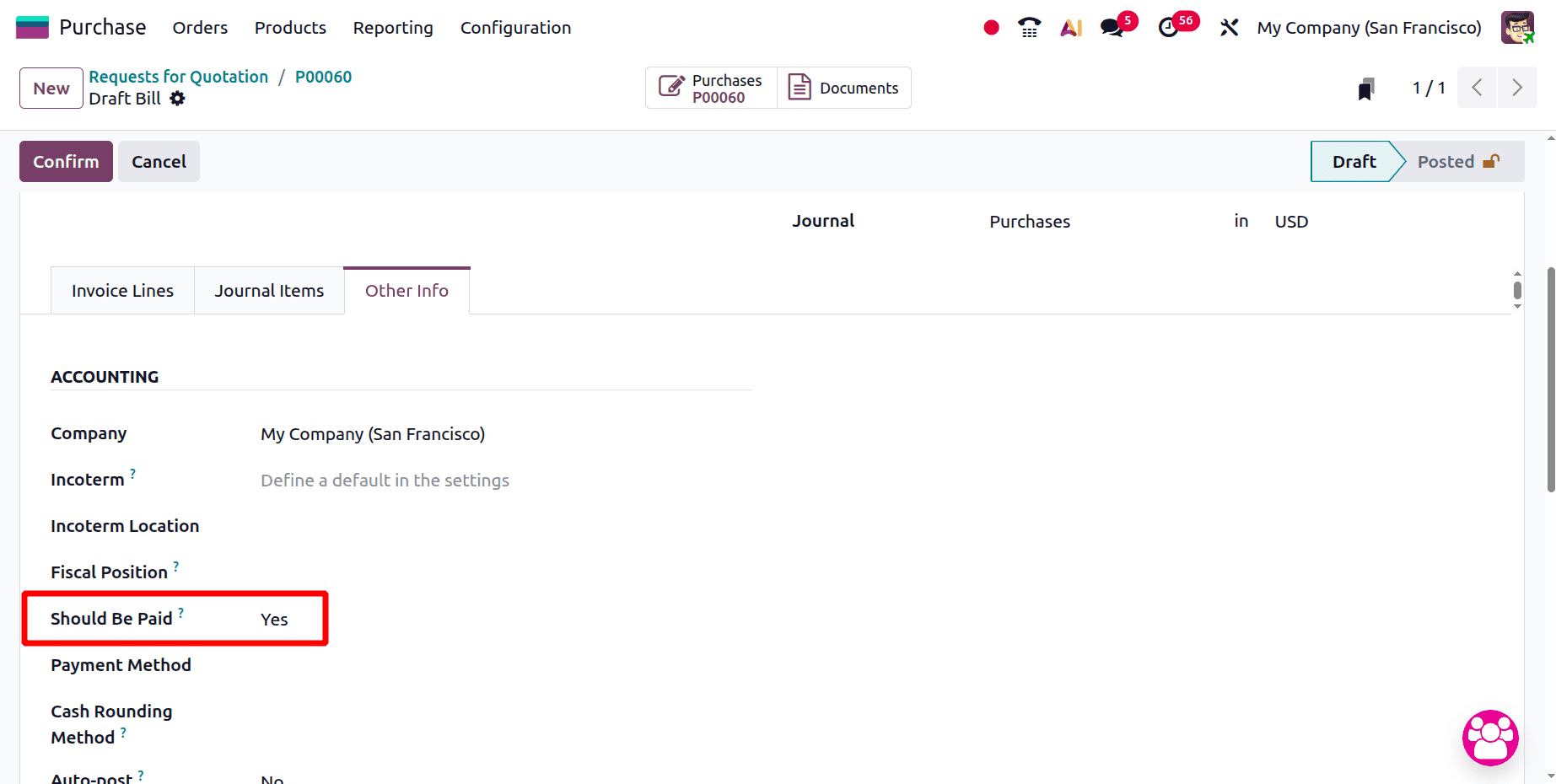
Task: Open the Invoice Lines tab
Action: point(121,290)
